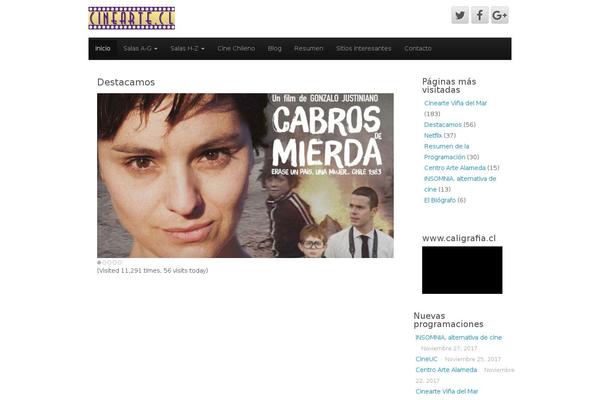Select the last slider dot indicator
Viewport: 600px width, 400px height.
[119, 263]
